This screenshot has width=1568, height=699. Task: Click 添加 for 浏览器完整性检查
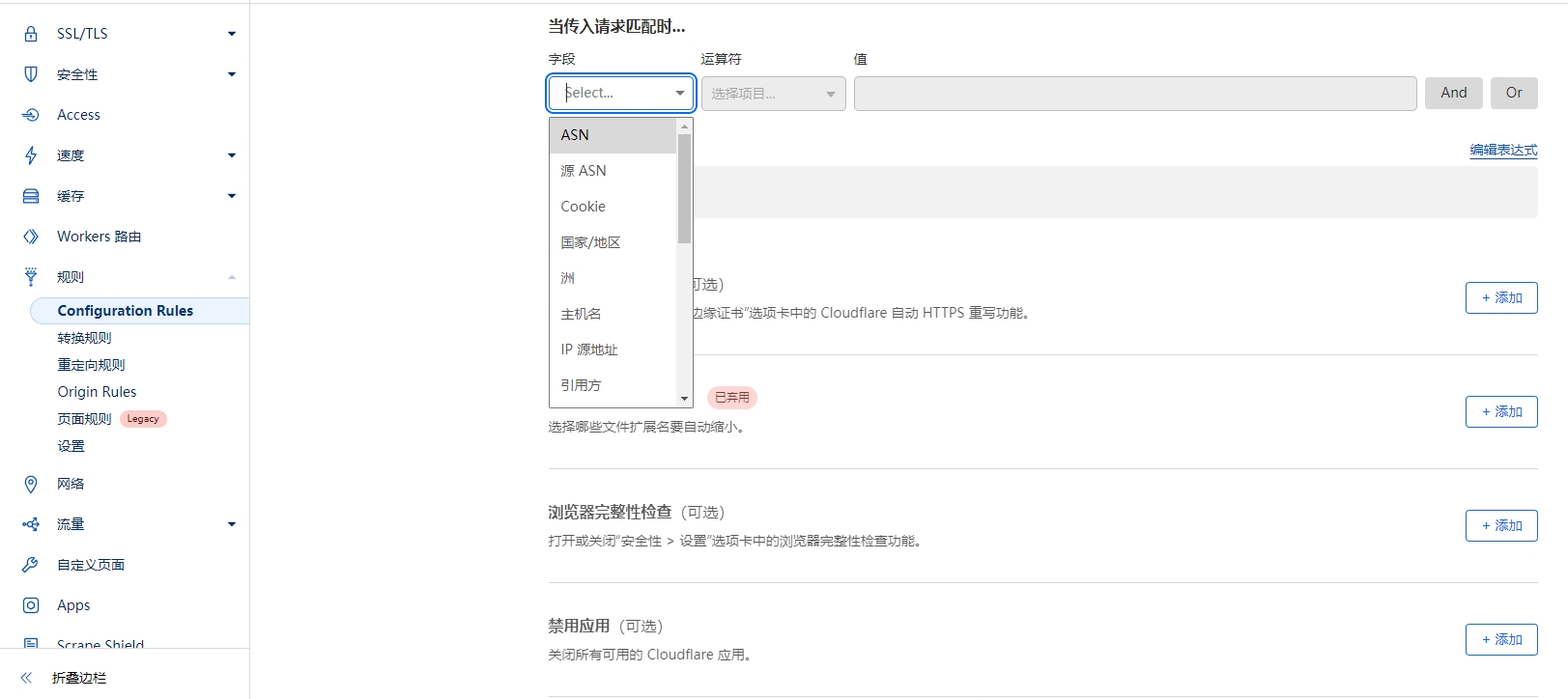(1501, 526)
